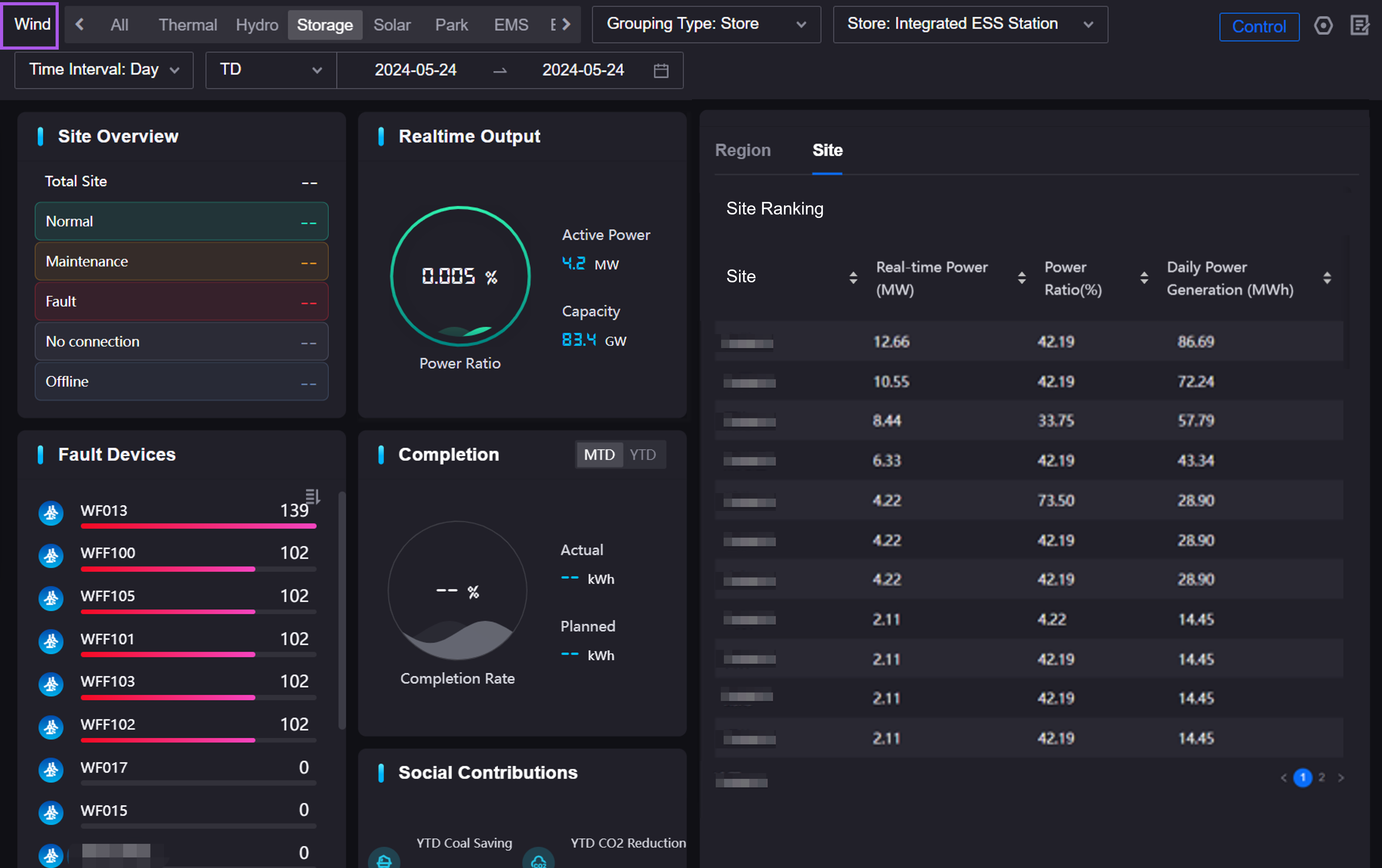Viewport: 1382px width, 868px height.
Task: Select the Hydro category tab
Action: [257, 25]
